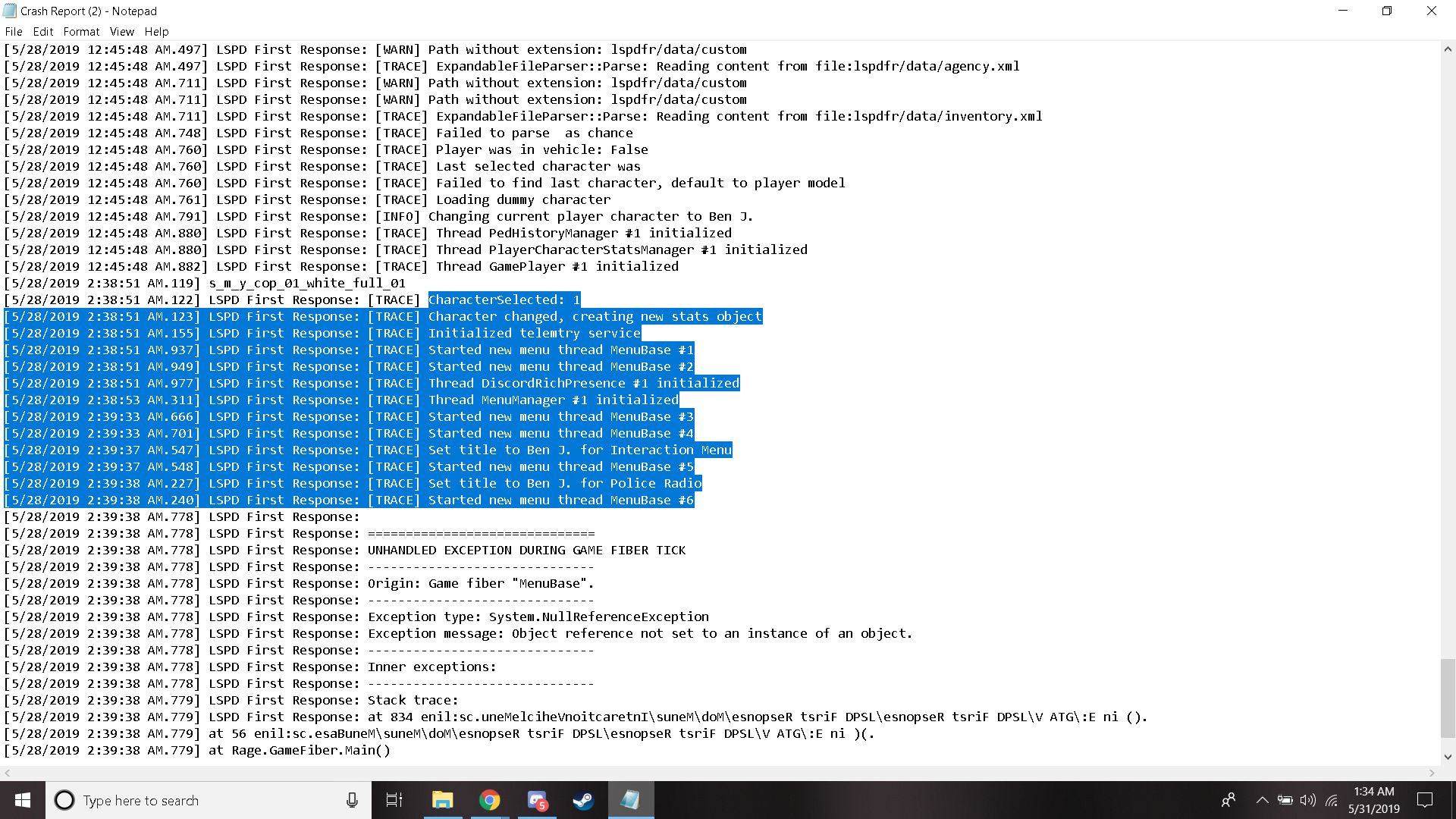Open the Action Center notifications icon
This screenshot has height=819, width=1456.
point(1425,800)
